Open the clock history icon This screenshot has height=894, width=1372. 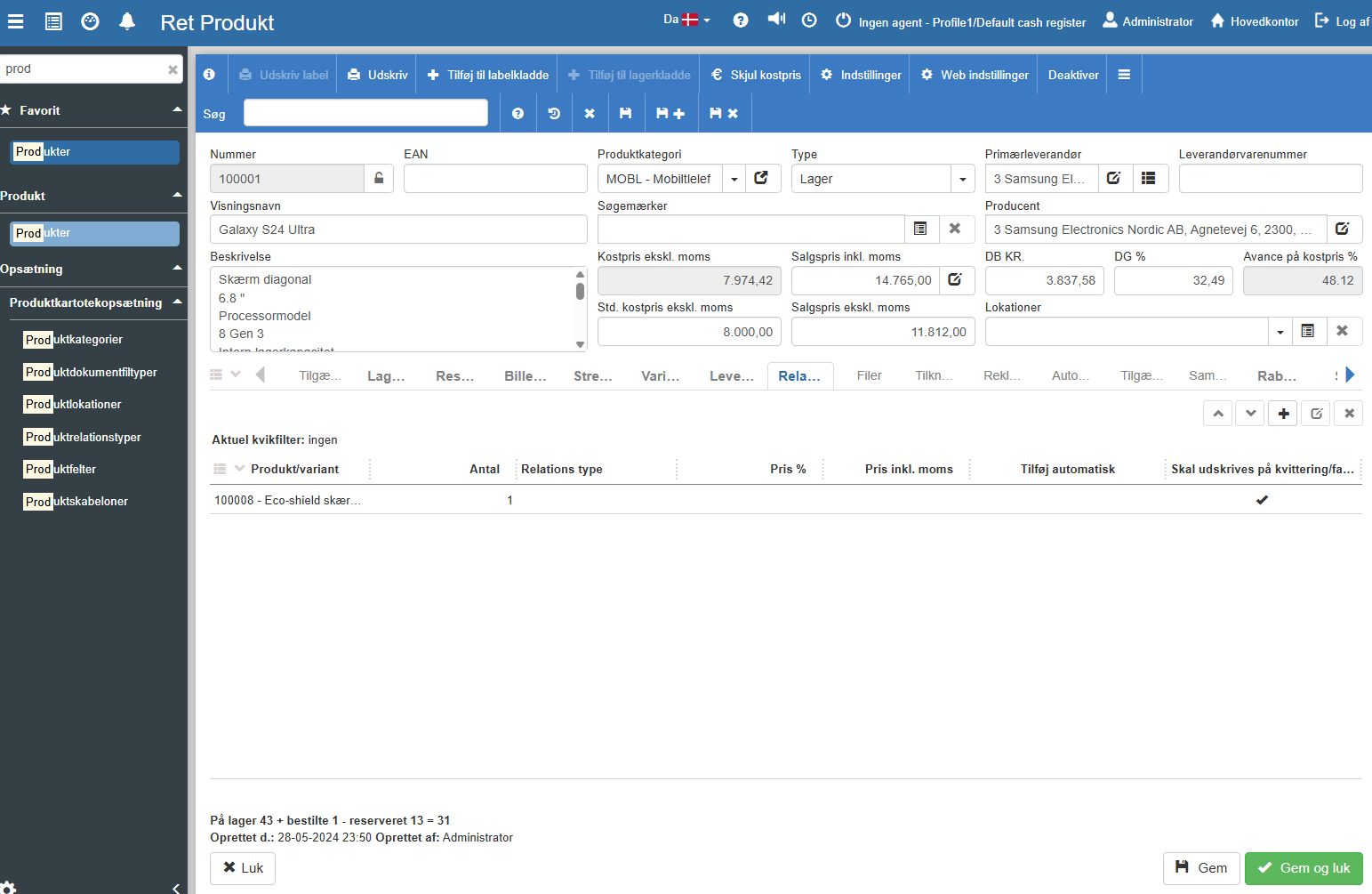809,20
